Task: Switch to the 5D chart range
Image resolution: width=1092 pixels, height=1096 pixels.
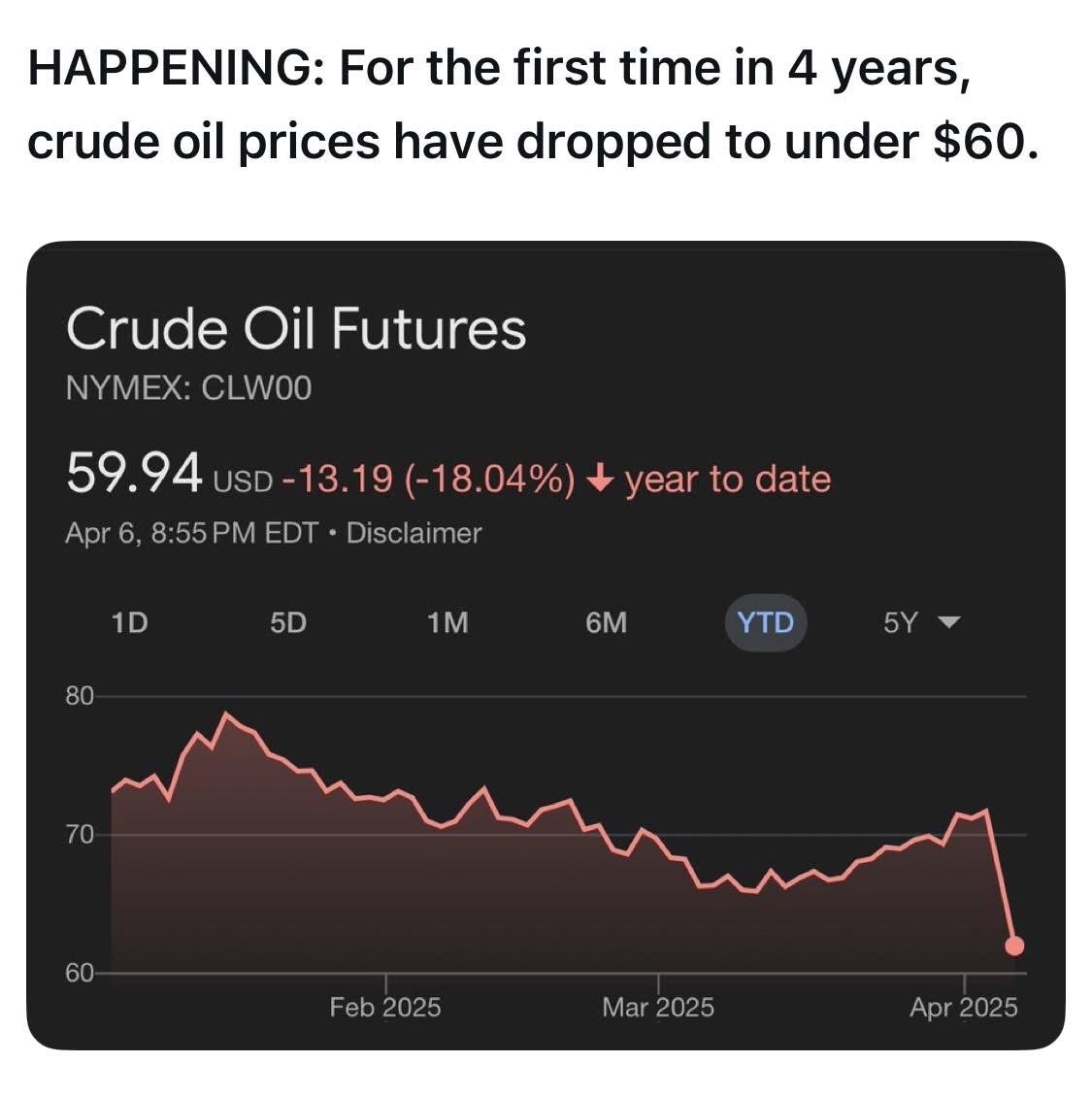Action: (288, 622)
